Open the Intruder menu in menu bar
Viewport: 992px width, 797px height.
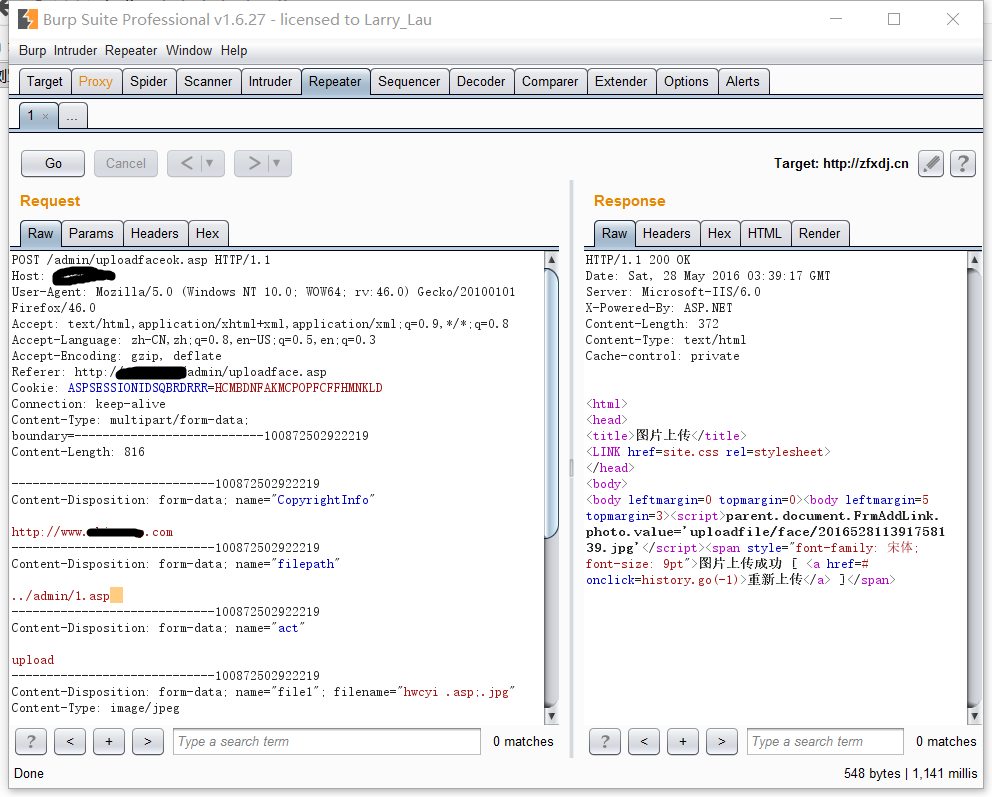[x=75, y=51]
